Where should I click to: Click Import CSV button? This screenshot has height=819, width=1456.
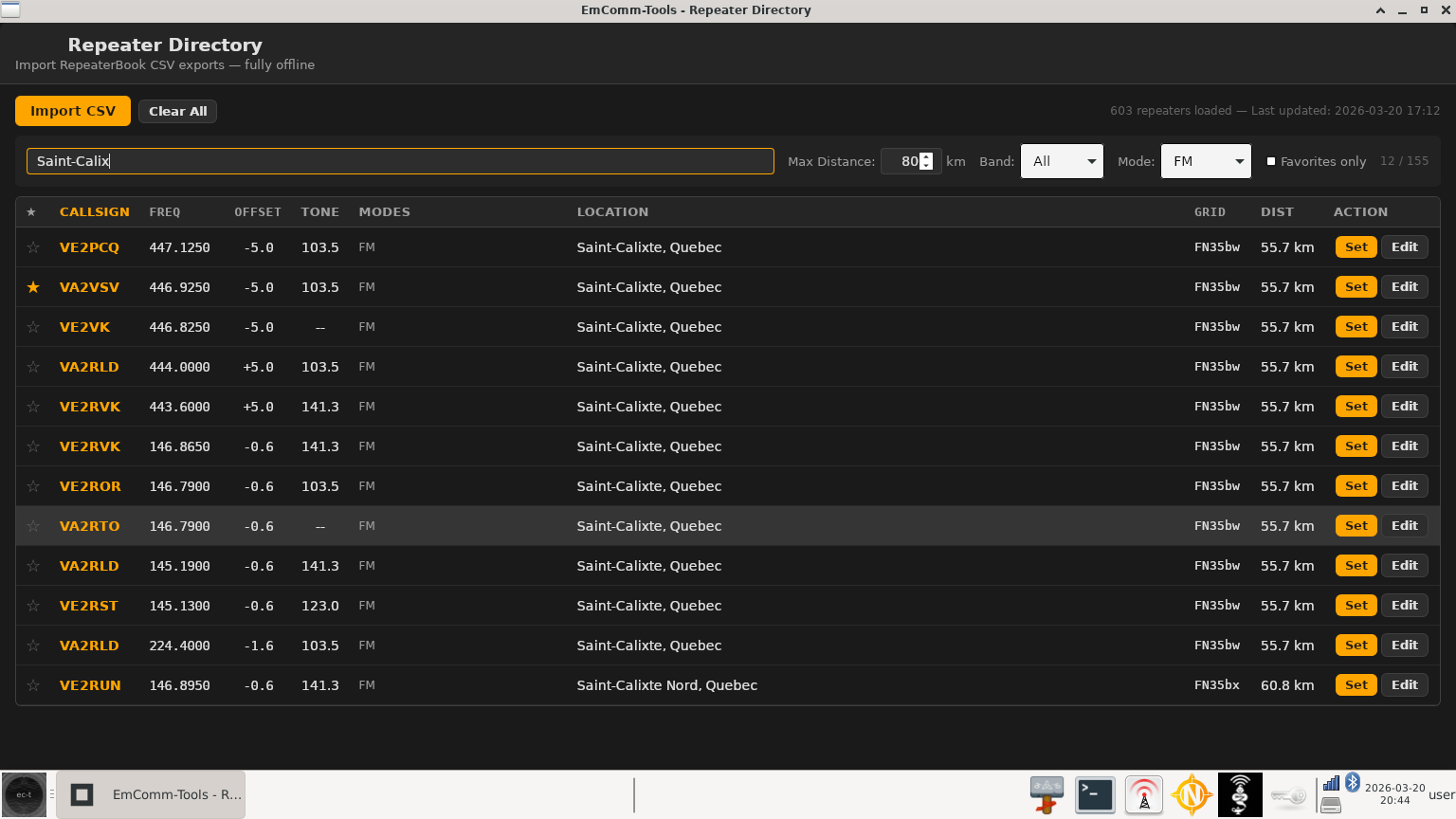[73, 111]
